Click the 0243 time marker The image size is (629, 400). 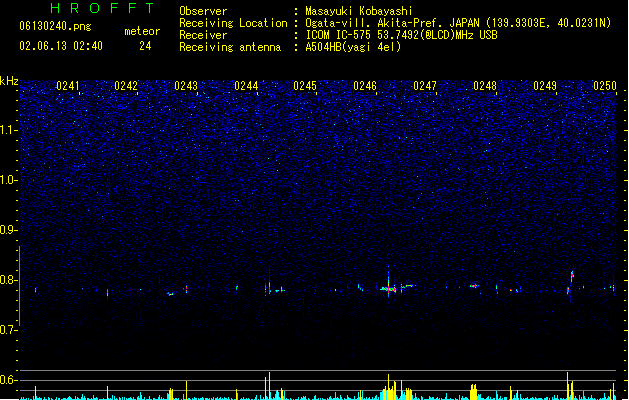click(186, 86)
